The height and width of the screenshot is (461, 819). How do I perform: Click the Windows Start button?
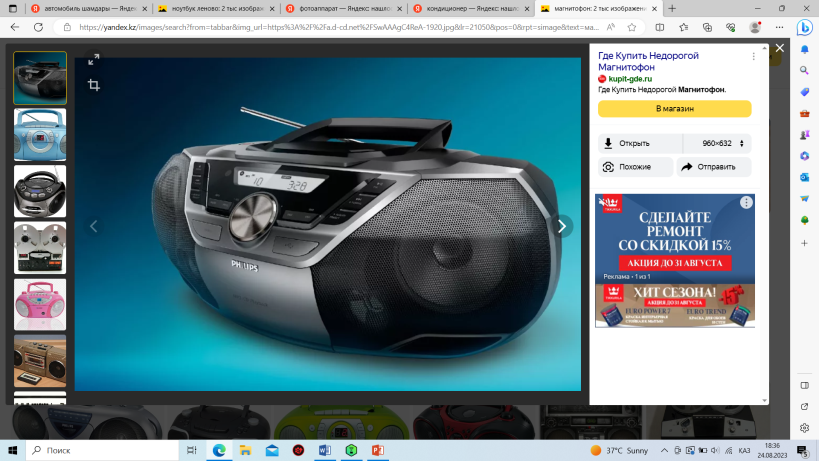(13, 450)
